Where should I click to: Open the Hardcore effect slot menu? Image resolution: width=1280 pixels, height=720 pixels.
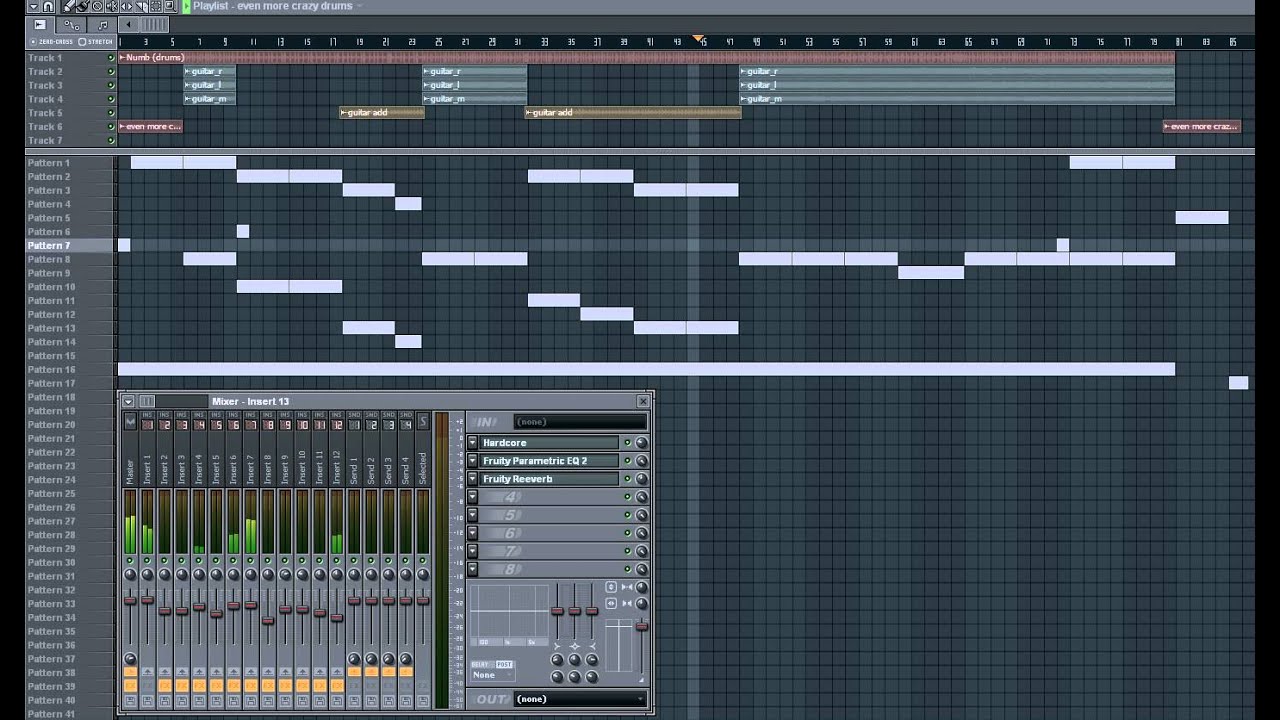pos(473,443)
